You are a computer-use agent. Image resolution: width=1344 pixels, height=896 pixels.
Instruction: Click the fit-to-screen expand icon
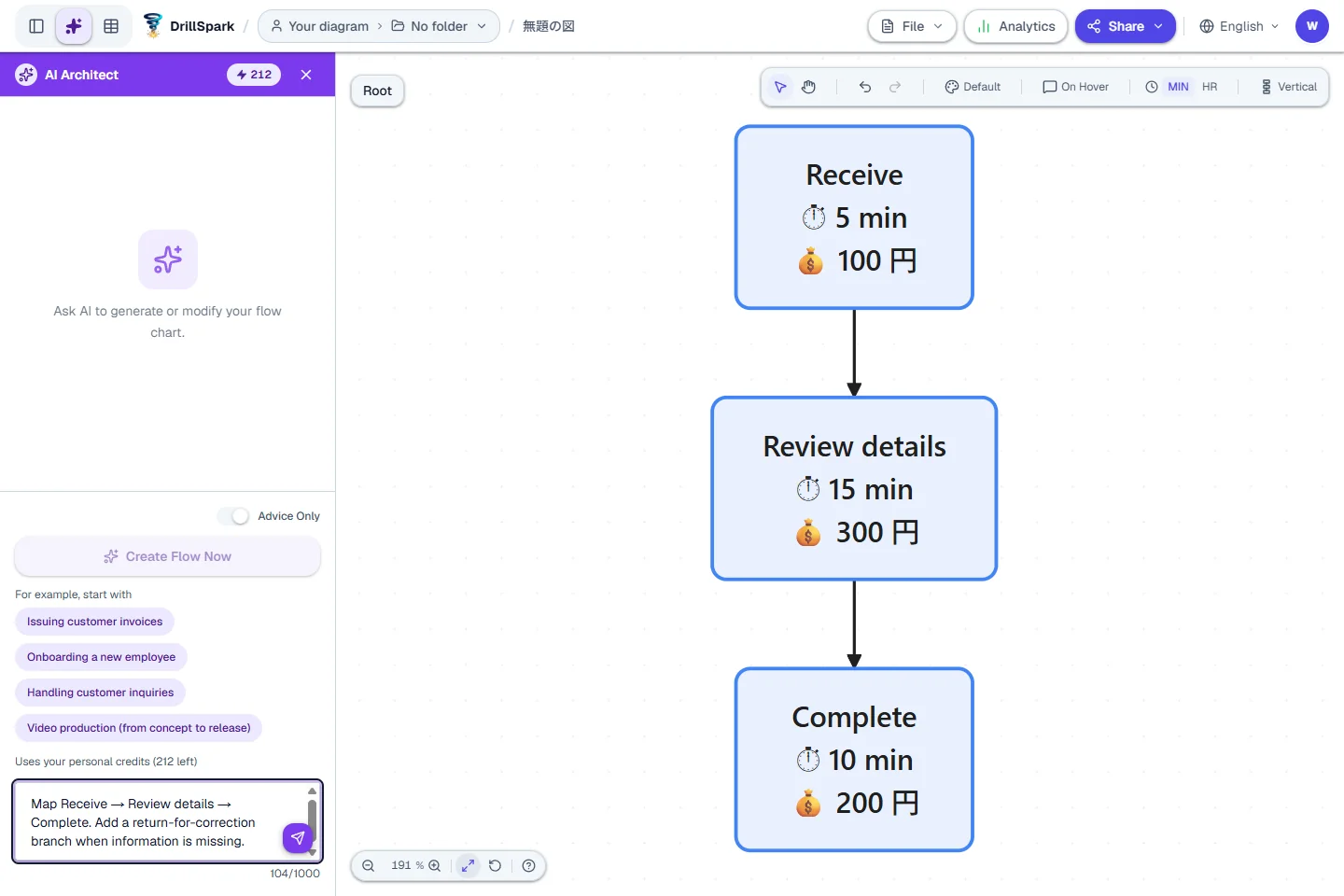coord(468,866)
